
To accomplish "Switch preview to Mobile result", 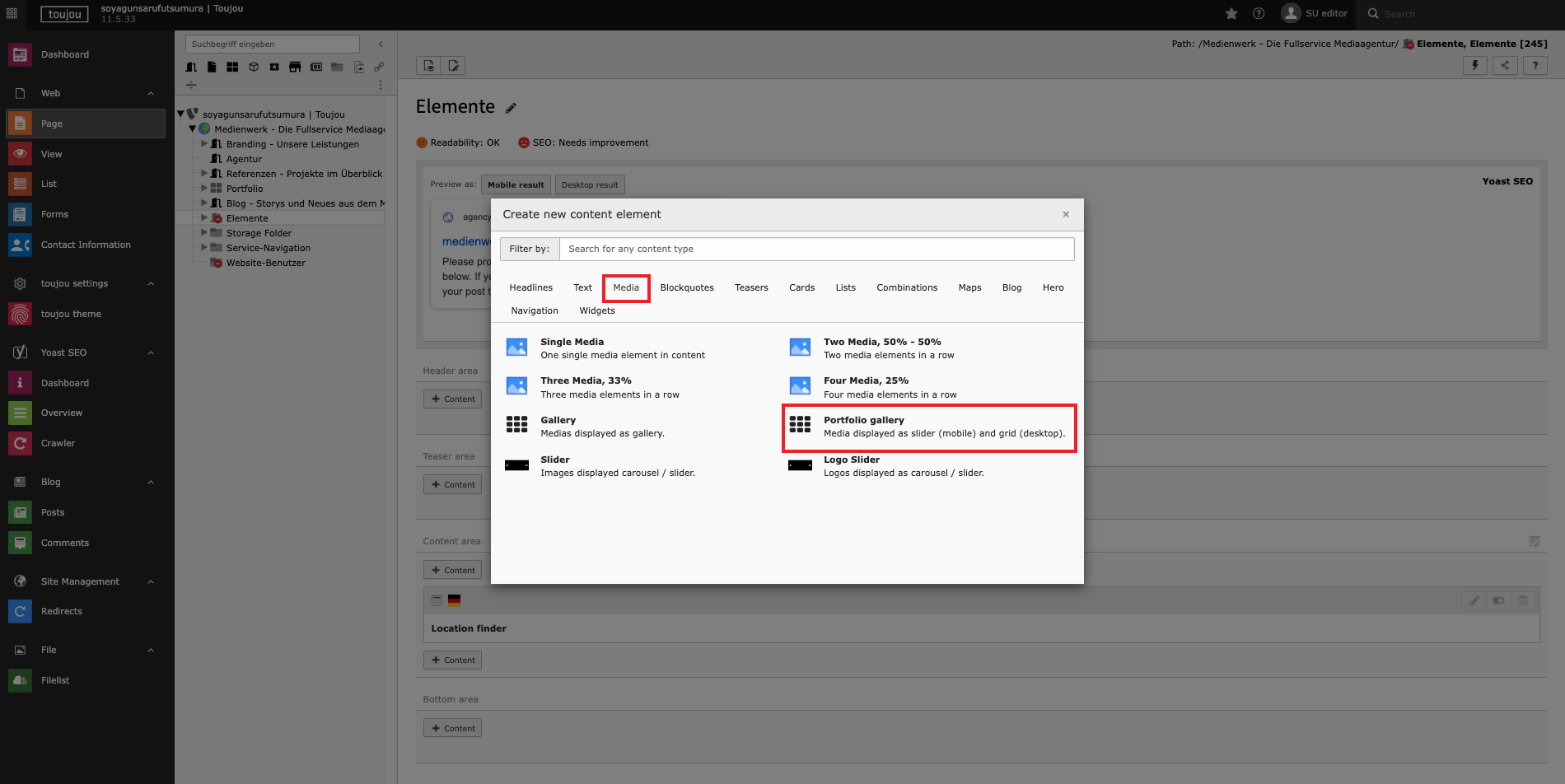I will click(516, 184).
